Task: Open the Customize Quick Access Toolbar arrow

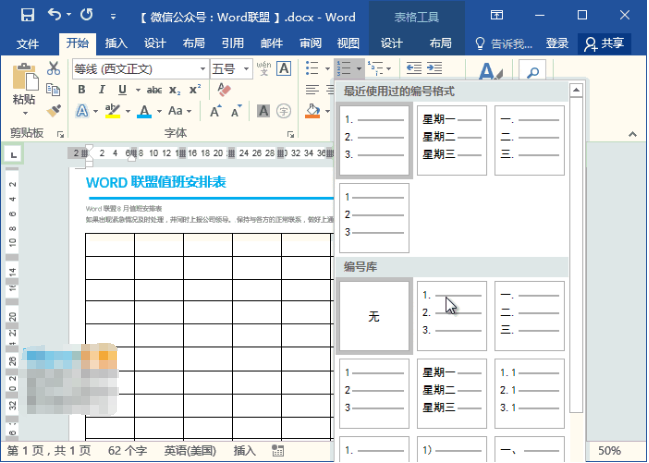Action: coord(113,17)
